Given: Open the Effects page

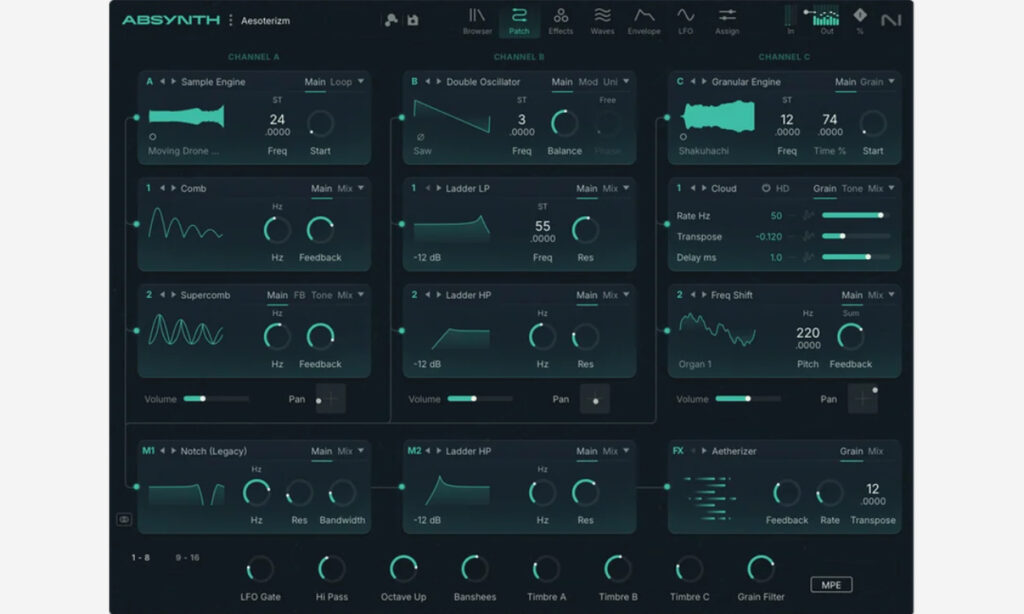Looking at the screenshot, I should (x=560, y=21).
